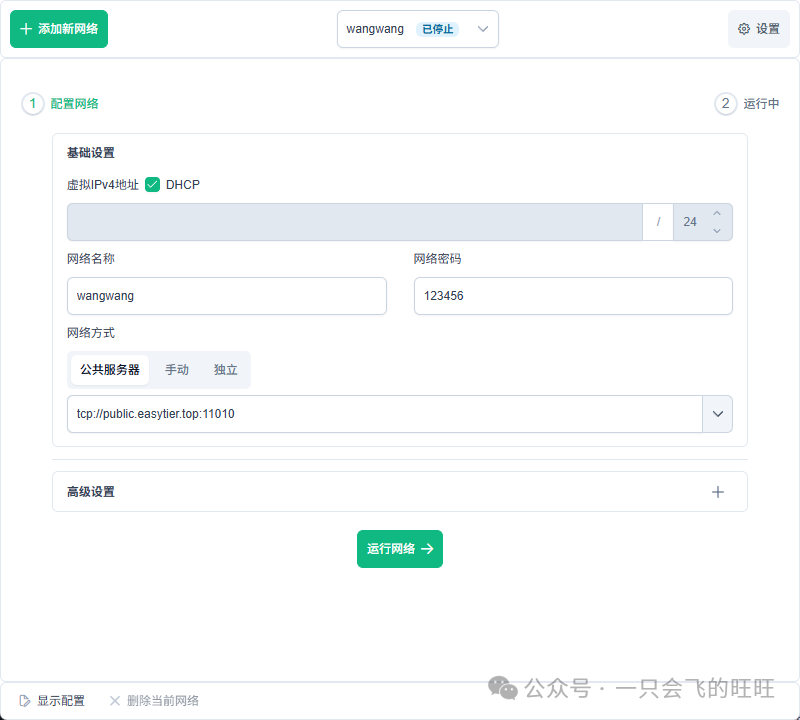Switch to the 独立 network mode tab
Image resolution: width=800 pixels, height=720 pixels.
pos(226,370)
